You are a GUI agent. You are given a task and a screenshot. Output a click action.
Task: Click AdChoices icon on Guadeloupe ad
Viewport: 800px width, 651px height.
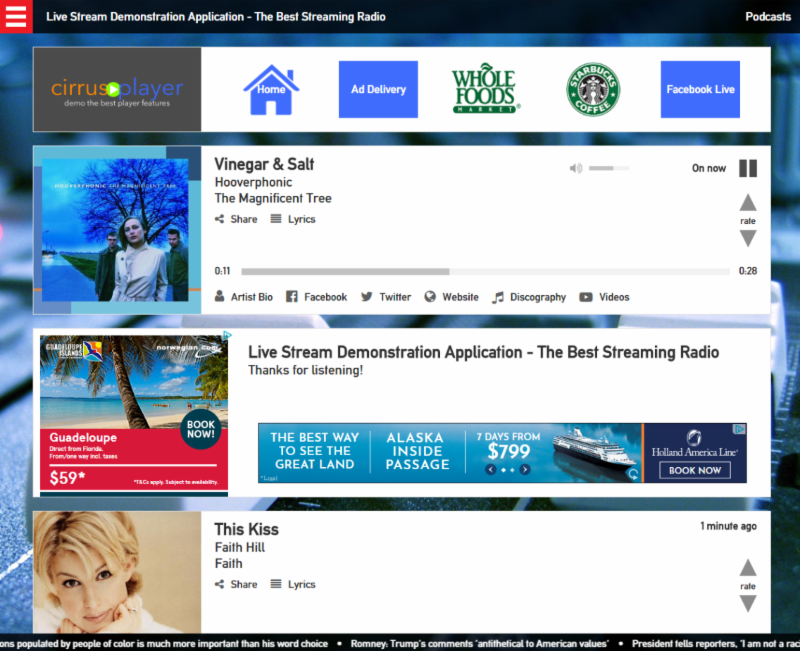[227, 335]
